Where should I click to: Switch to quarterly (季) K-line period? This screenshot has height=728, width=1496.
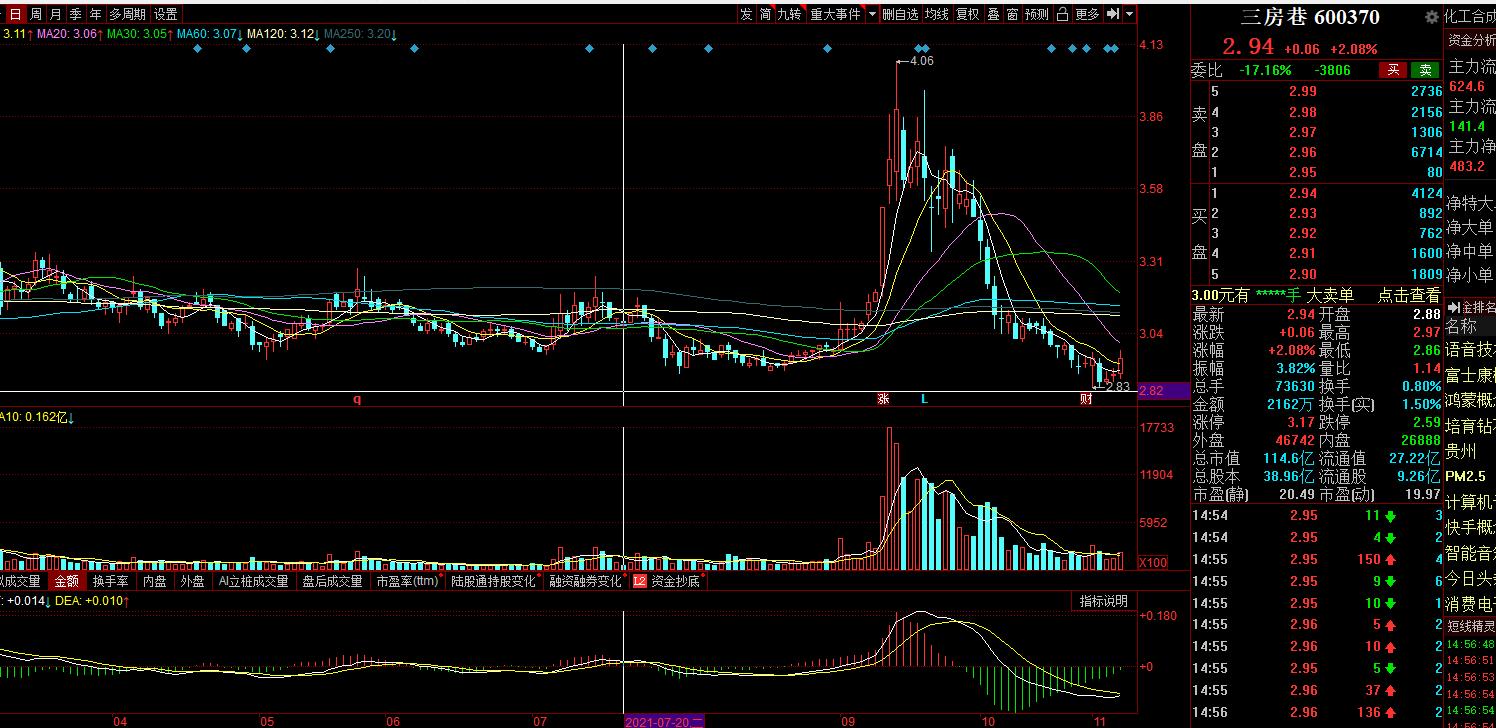click(x=75, y=14)
